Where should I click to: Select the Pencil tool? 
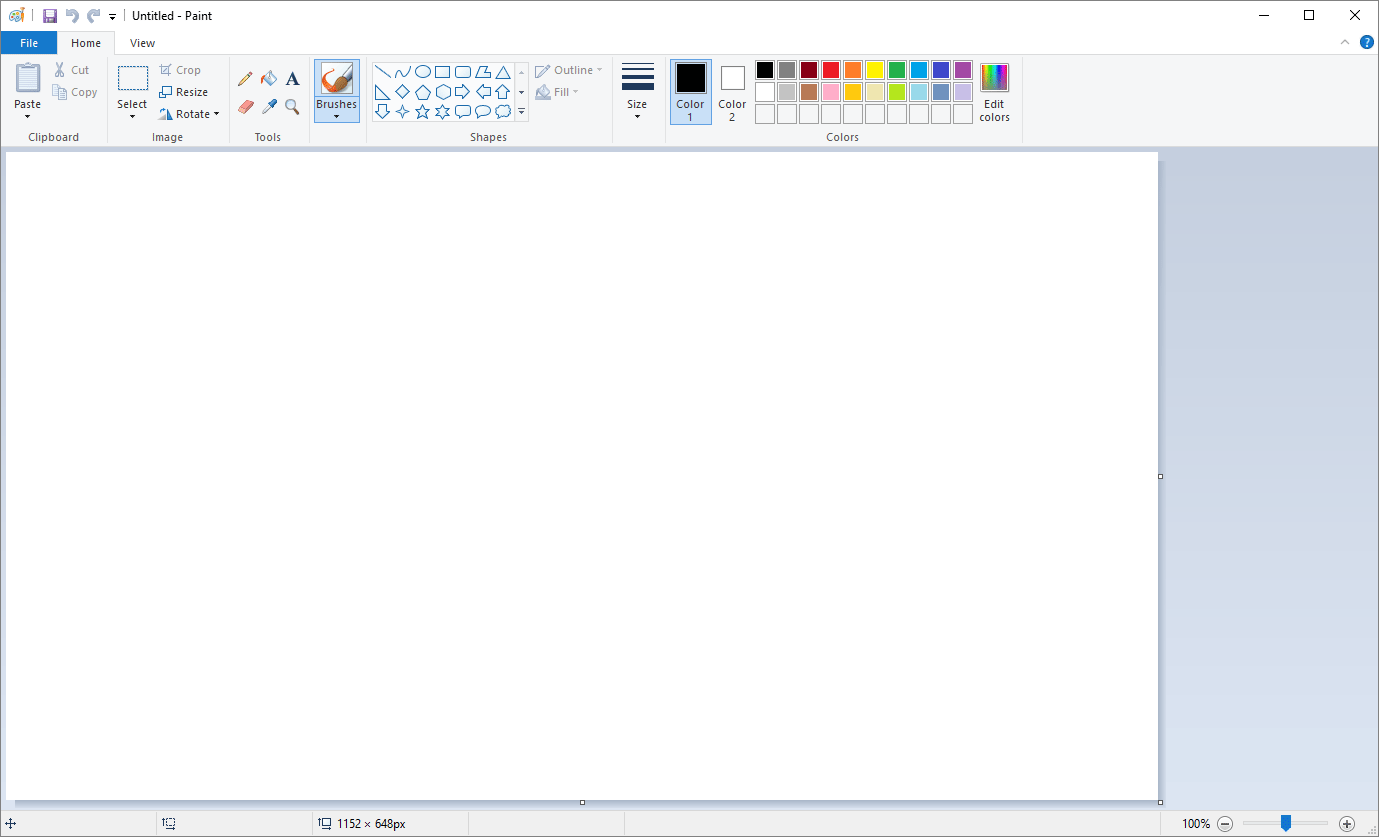245,78
